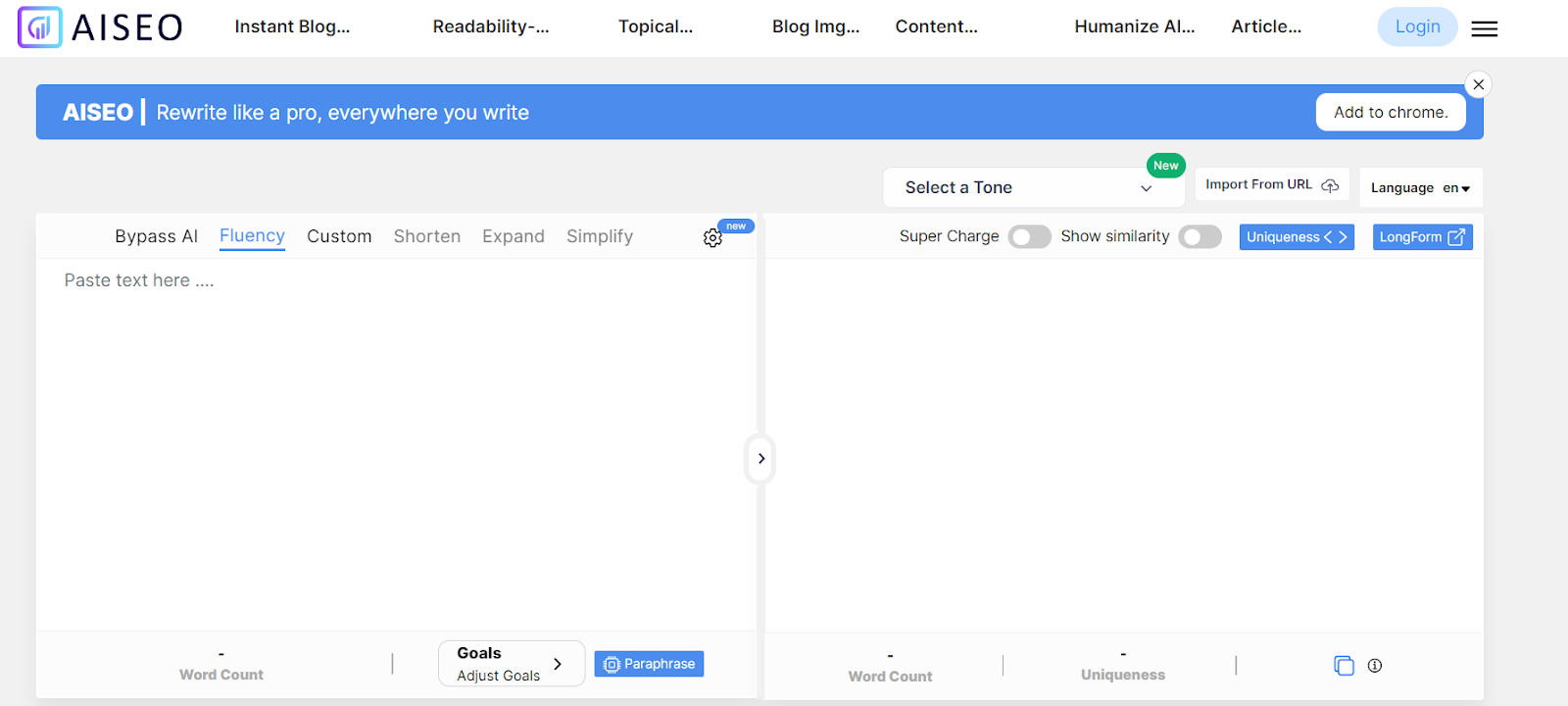
Task: Click the Uniqueness button
Action: 1297,237
